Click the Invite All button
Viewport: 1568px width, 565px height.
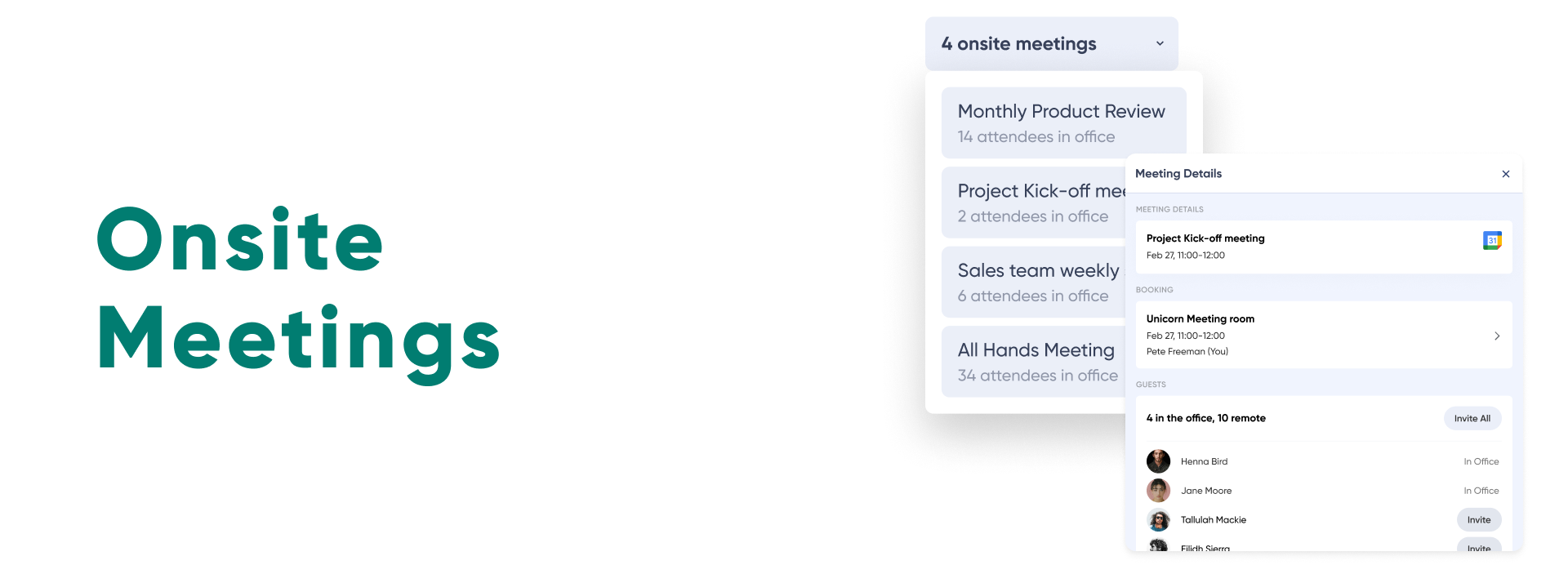pyautogui.click(x=1472, y=418)
